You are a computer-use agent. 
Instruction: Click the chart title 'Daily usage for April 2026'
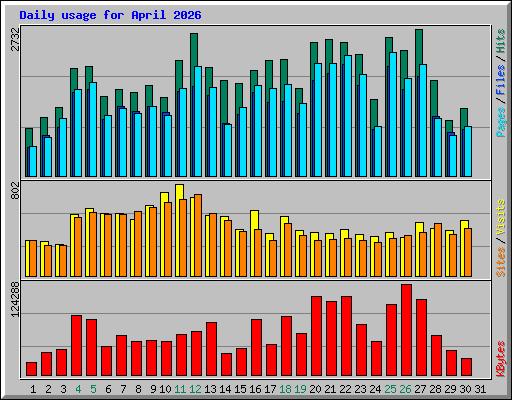tap(110, 15)
